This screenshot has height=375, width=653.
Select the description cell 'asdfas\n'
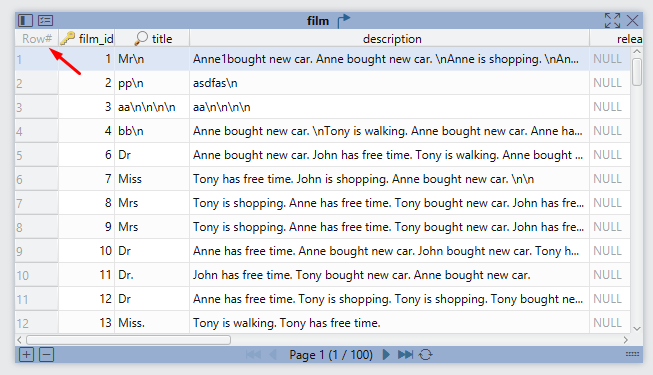tap(389, 83)
